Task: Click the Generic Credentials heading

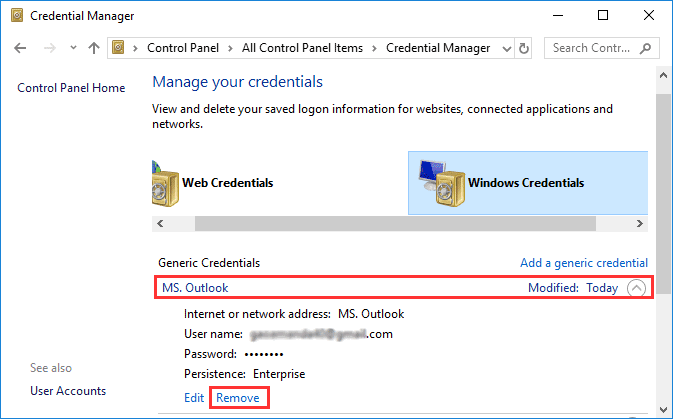Action: pyautogui.click(x=209, y=263)
